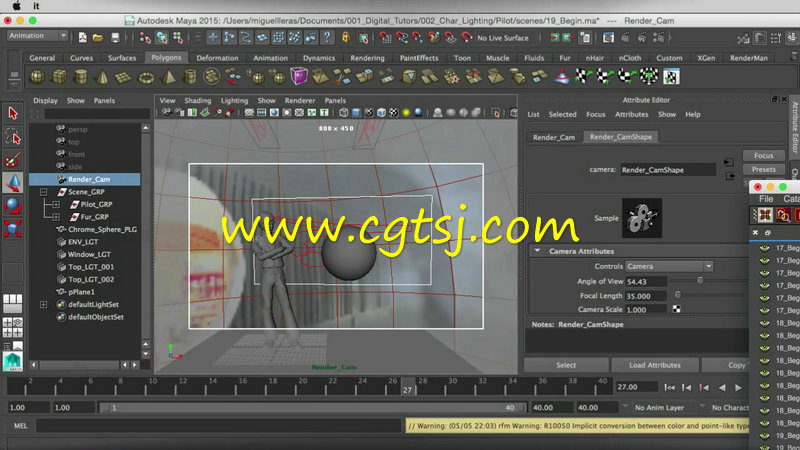The image size is (800, 450).
Task: Create a polygon cylinder from shelf
Action: coord(81,77)
